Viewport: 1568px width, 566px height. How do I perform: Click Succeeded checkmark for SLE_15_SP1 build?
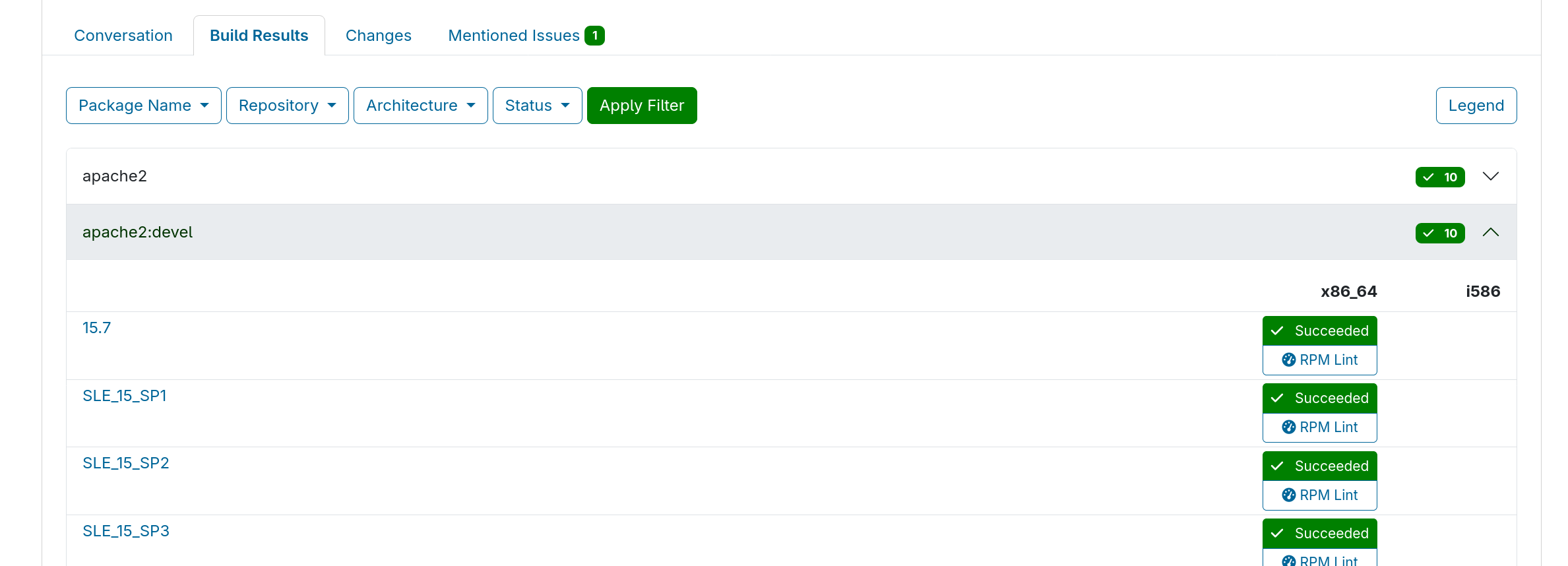tap(1277, 398)
